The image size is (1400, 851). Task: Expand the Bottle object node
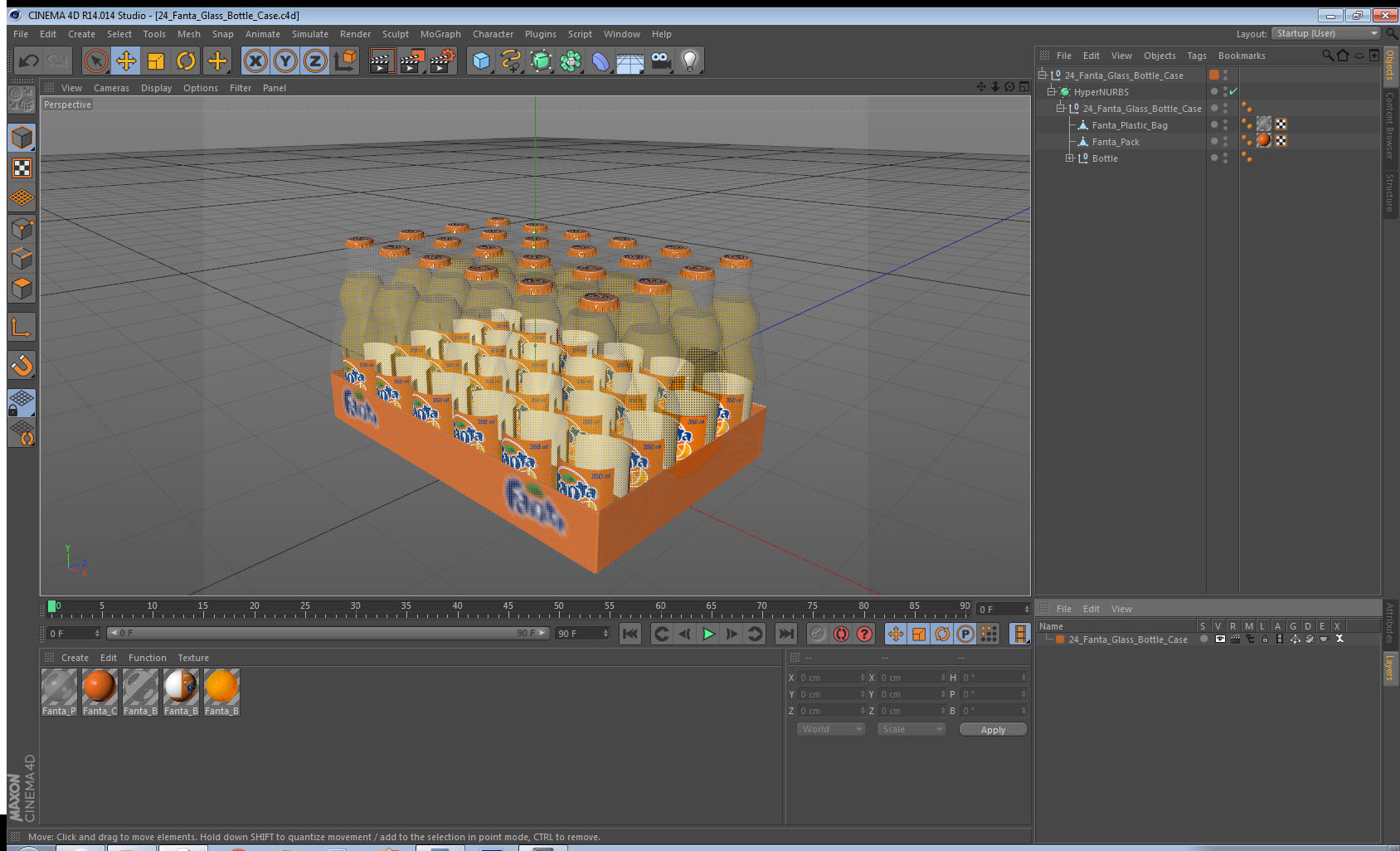click(x=1069, y=158)
